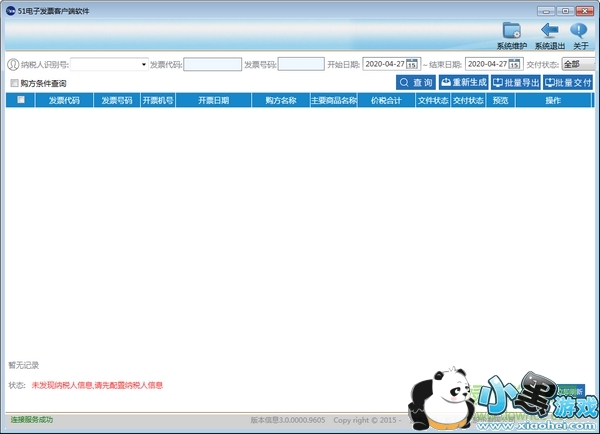Click the 51 app logo in title bar
The width and height of the screenshot is (600, 434).
pos(10,11)
